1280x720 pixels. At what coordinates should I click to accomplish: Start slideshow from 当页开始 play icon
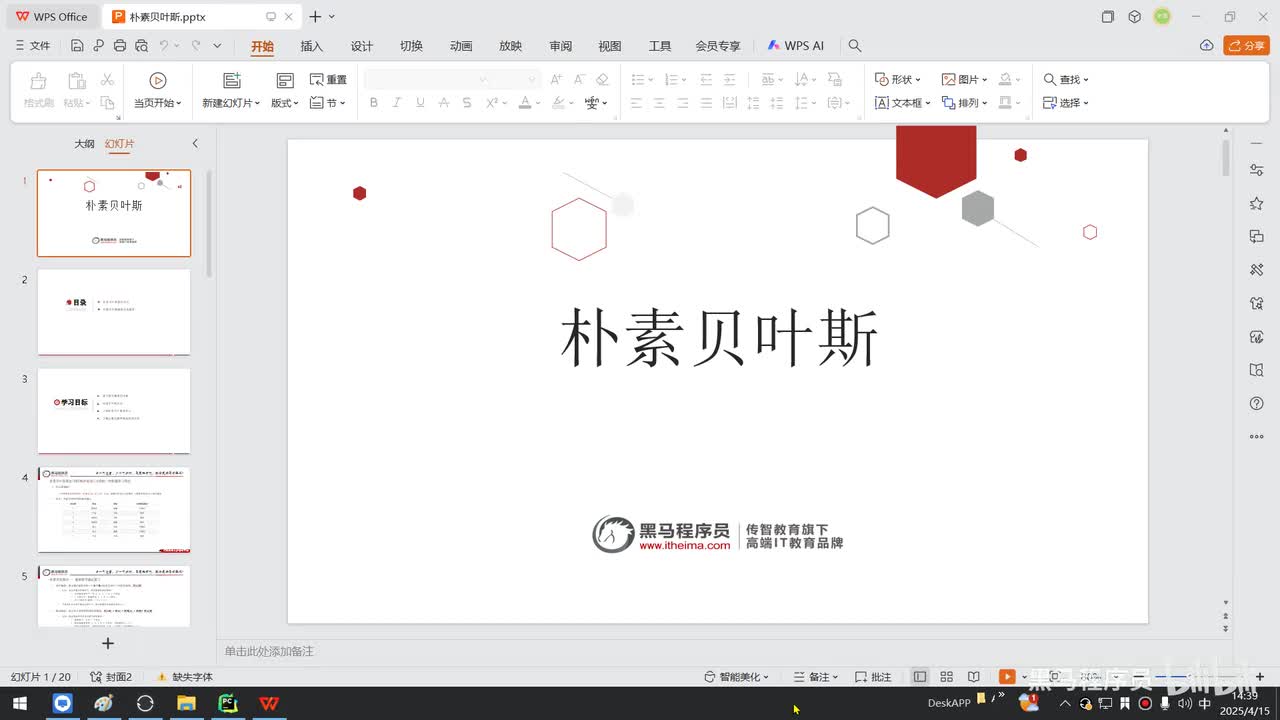(x=157, y=81)
